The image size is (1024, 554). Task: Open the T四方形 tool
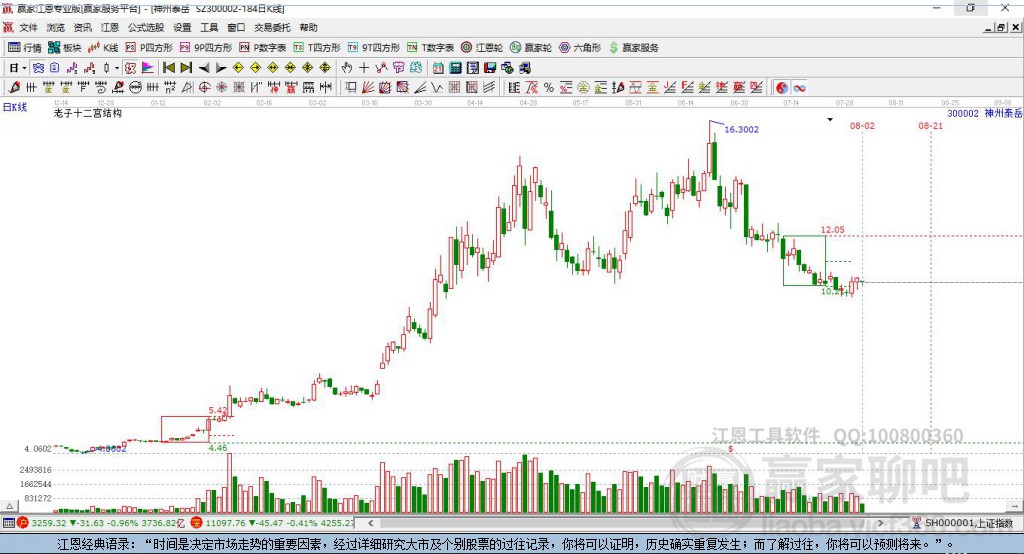click(317, 48)
